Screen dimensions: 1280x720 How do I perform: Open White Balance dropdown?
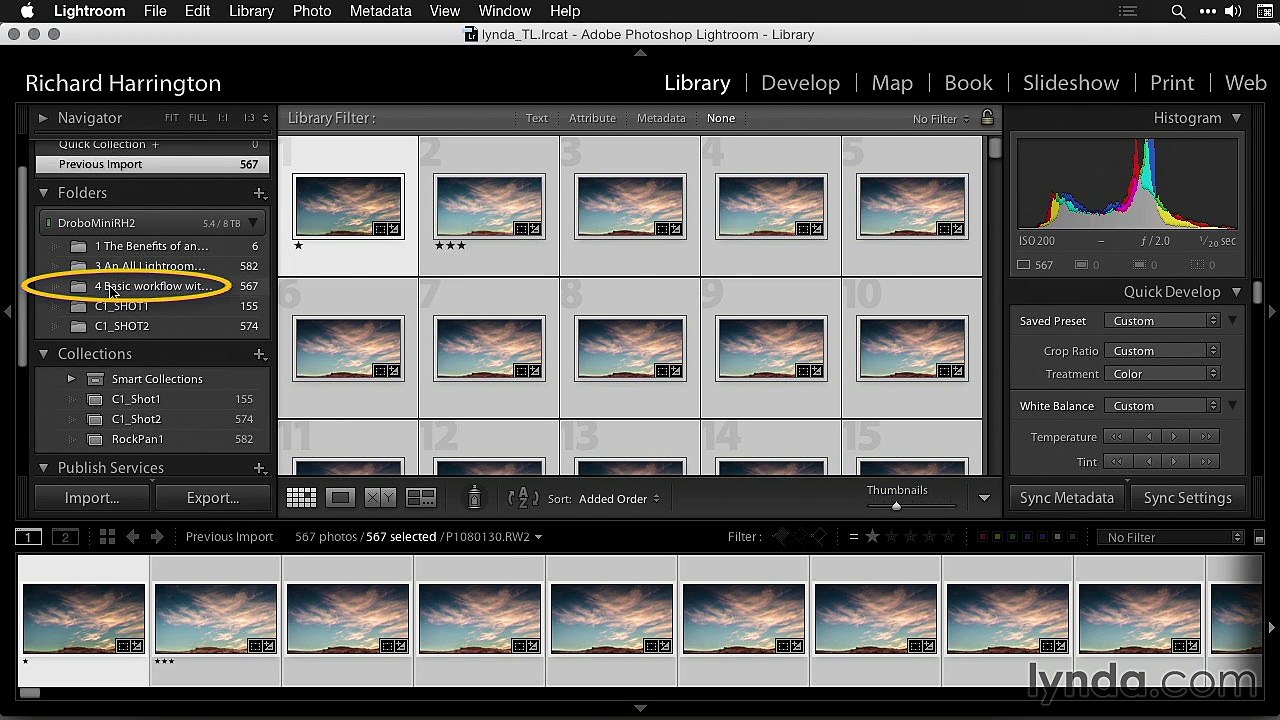(x=1162, y=406)
